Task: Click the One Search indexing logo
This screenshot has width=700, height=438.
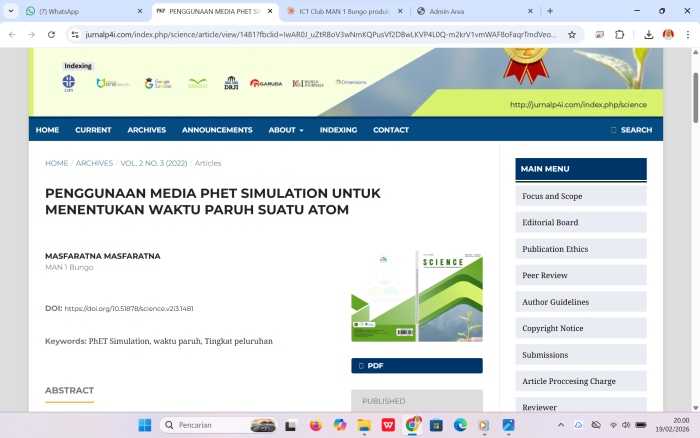Action: pyautogui.click(x=113, y=83)
